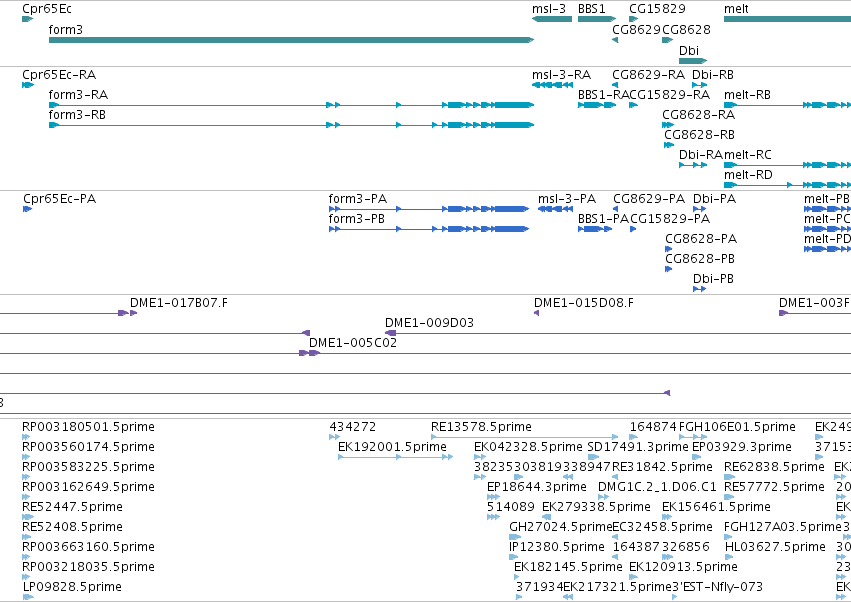Click the RE52447.5prime EST label

click(72, 507)
